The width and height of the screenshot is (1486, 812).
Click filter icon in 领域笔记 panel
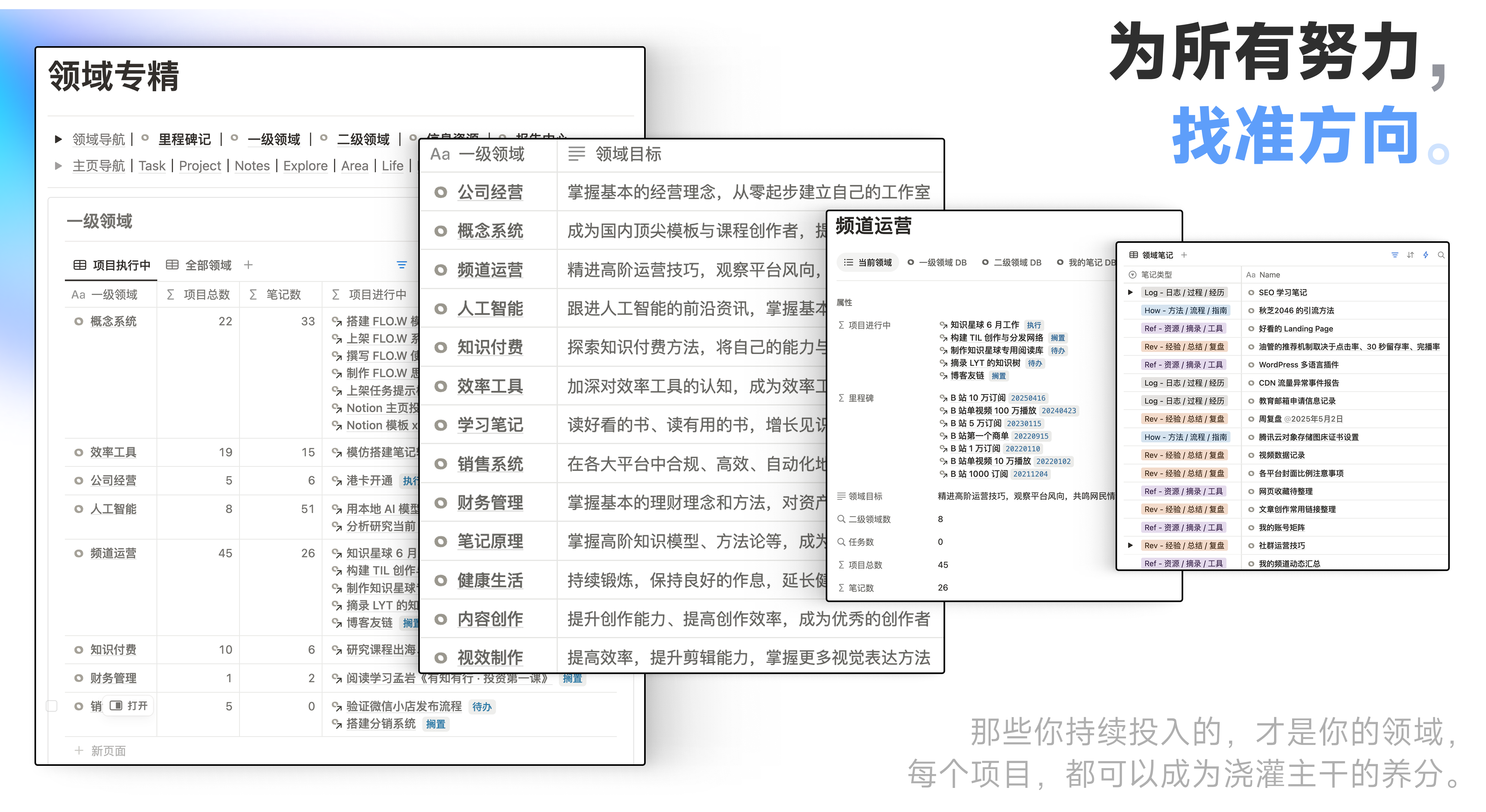pyautogui.click(x=1395, y=255)
